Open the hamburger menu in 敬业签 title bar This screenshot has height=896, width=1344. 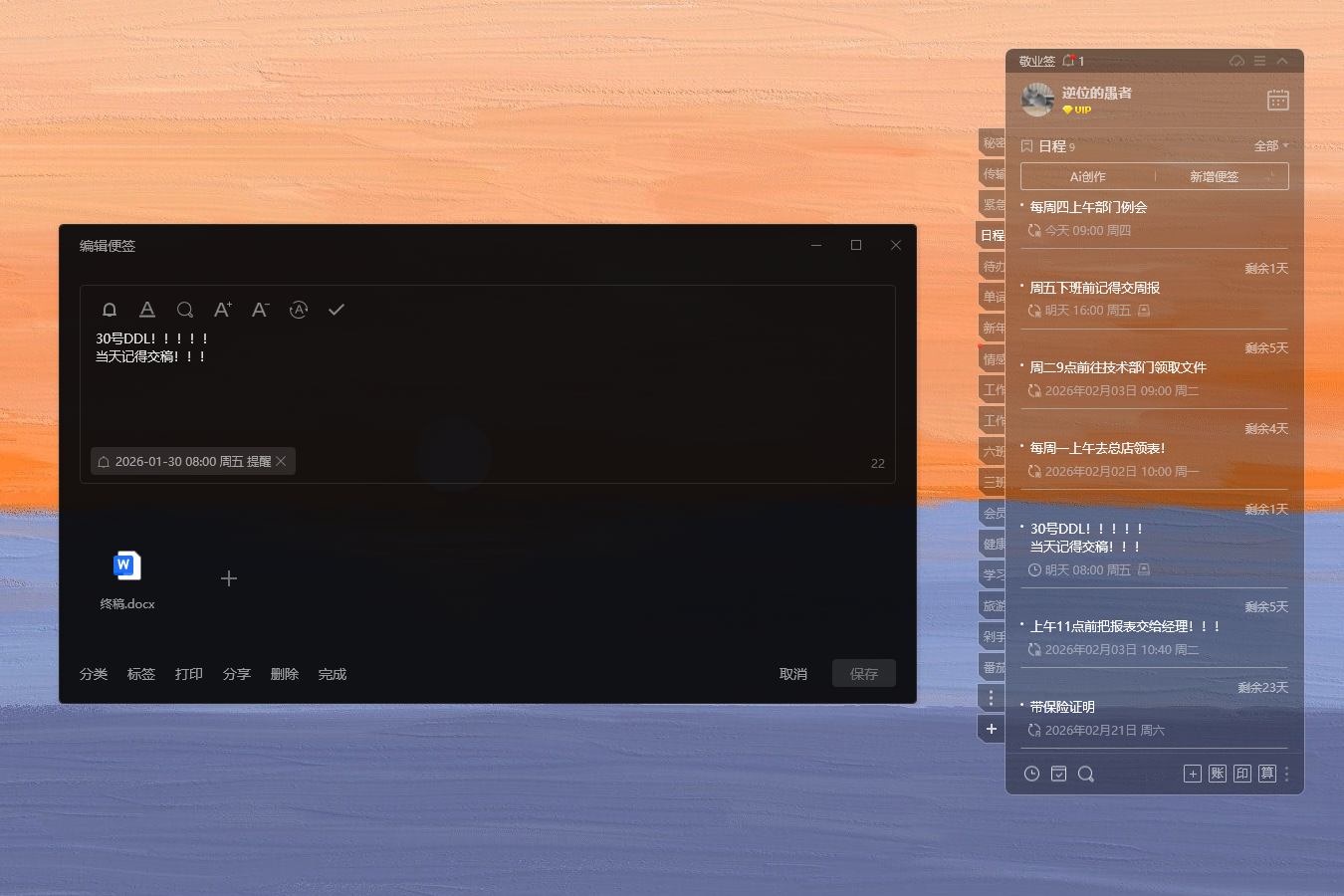pos(1259,61)
